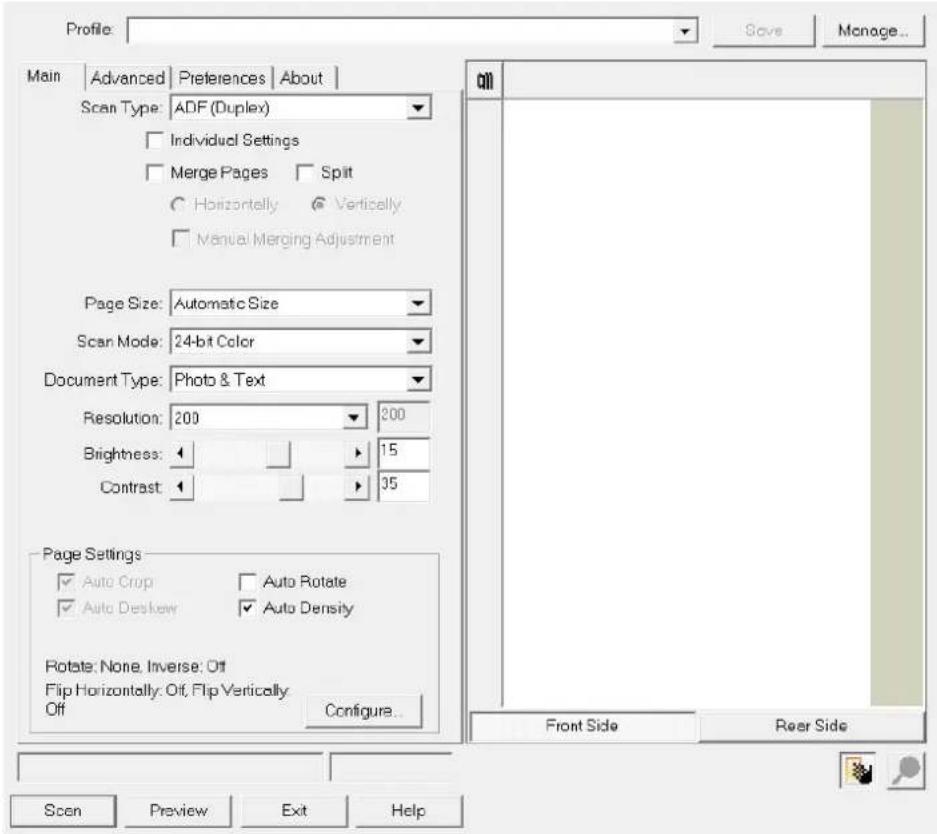Expand the Document Type dropdown
Image resolution: width=937 pixels, height=834 pixels.
click(x=418, y=379)
